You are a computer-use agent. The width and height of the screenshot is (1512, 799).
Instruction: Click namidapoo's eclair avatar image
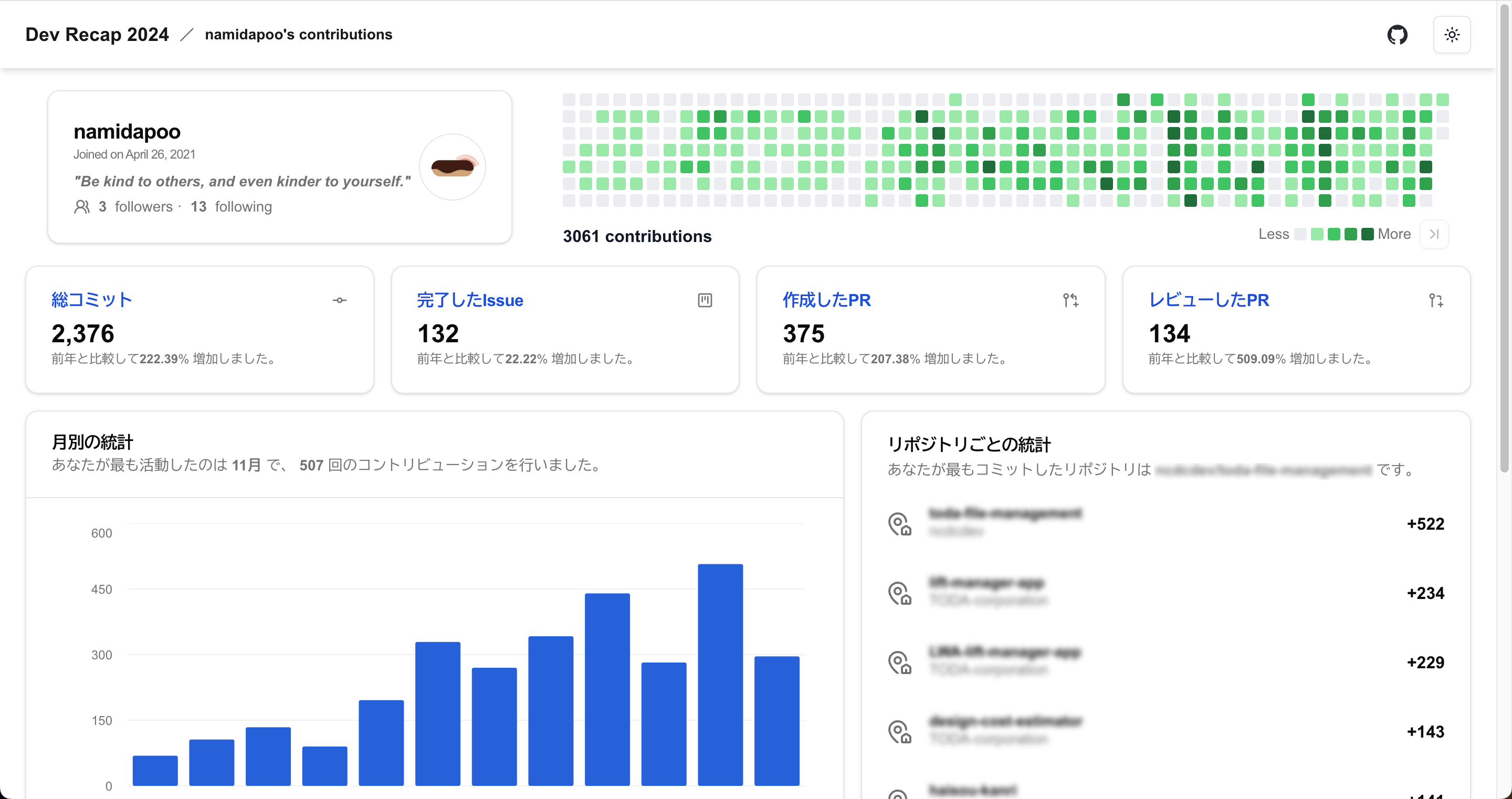(x=452, y=167)
